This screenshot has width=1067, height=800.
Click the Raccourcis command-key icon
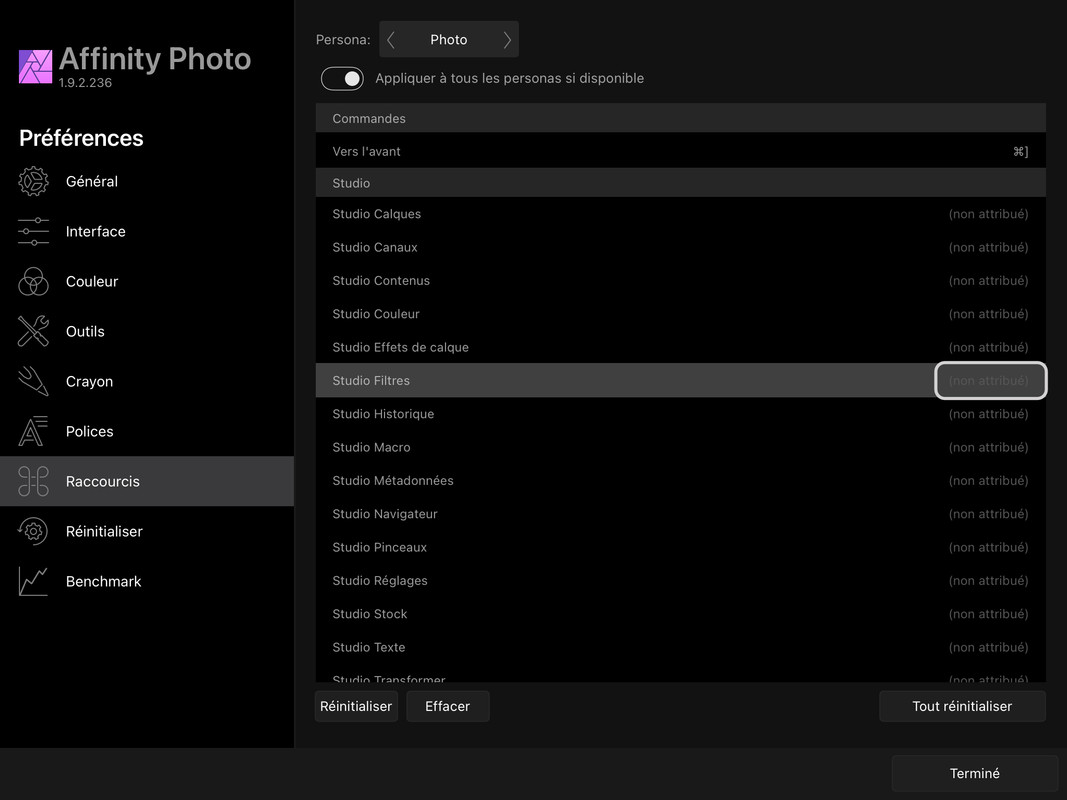coord(33,482)
